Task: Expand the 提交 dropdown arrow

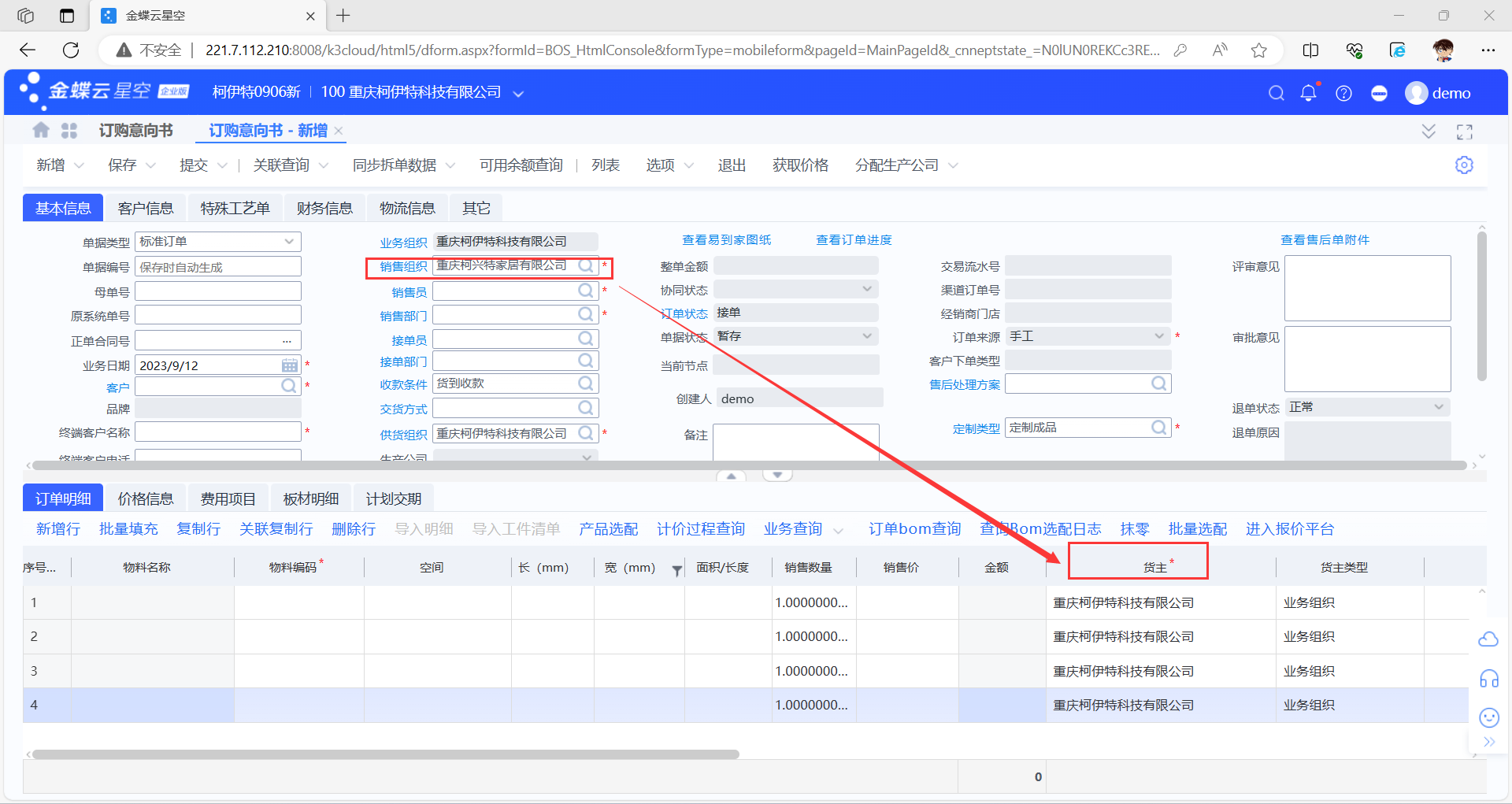Action: 222,165
